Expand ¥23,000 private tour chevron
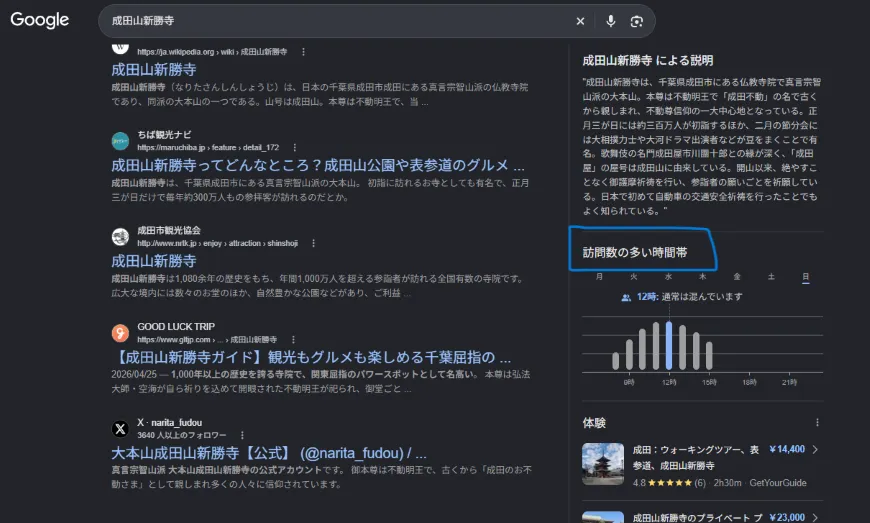Viewport: 870px width, 523px height. 815,517
